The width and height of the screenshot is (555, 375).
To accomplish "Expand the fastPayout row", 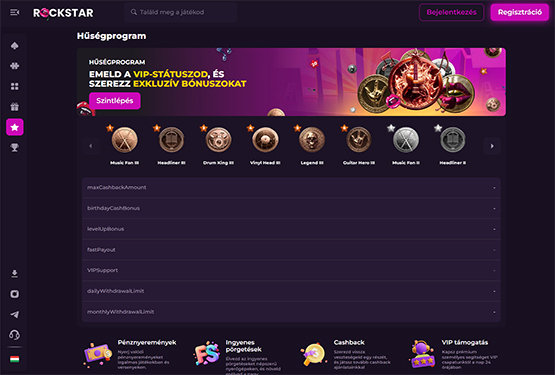I will coord(291,250).
